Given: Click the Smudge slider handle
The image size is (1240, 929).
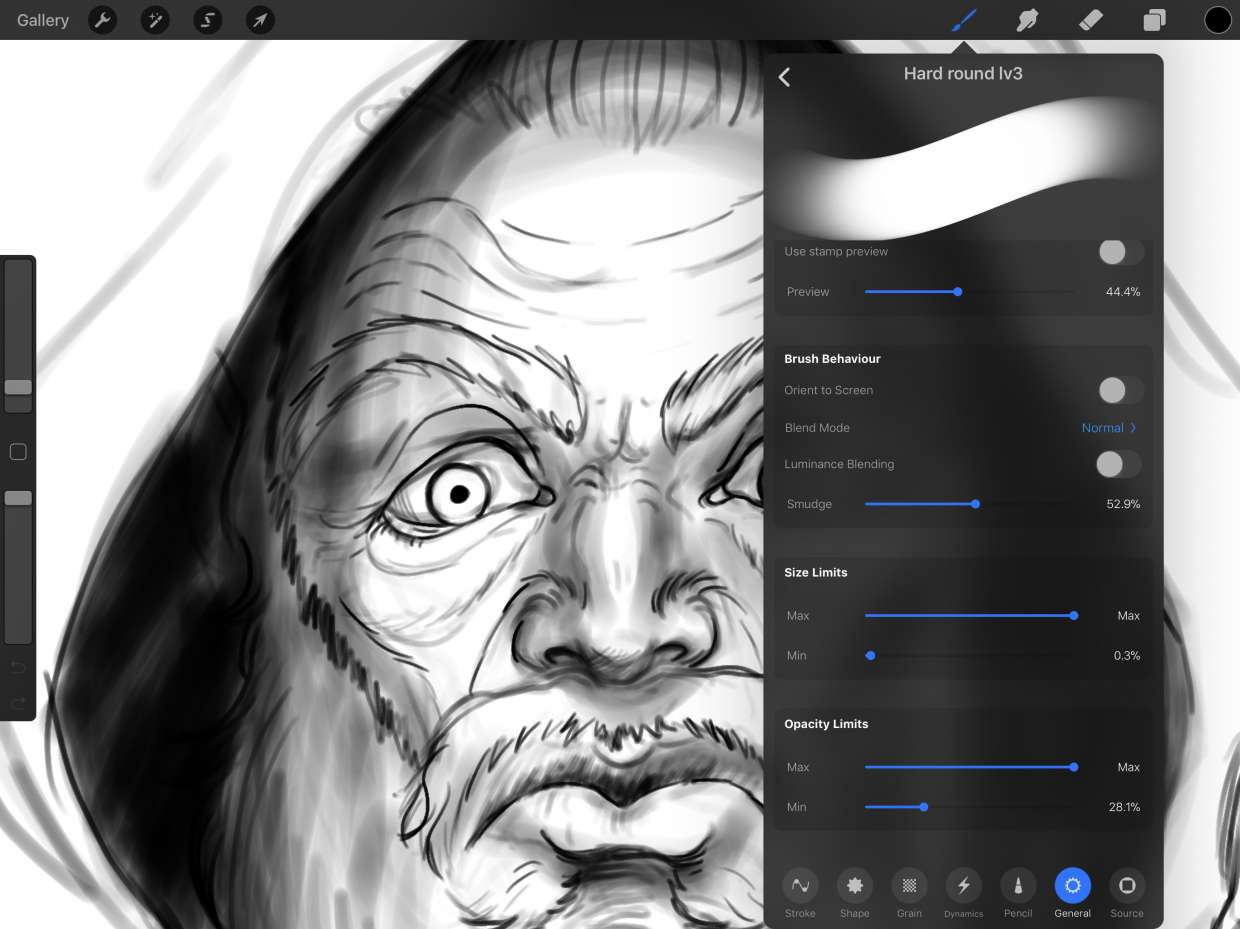Looking at the screenshot, I should (x=975, y=504).
